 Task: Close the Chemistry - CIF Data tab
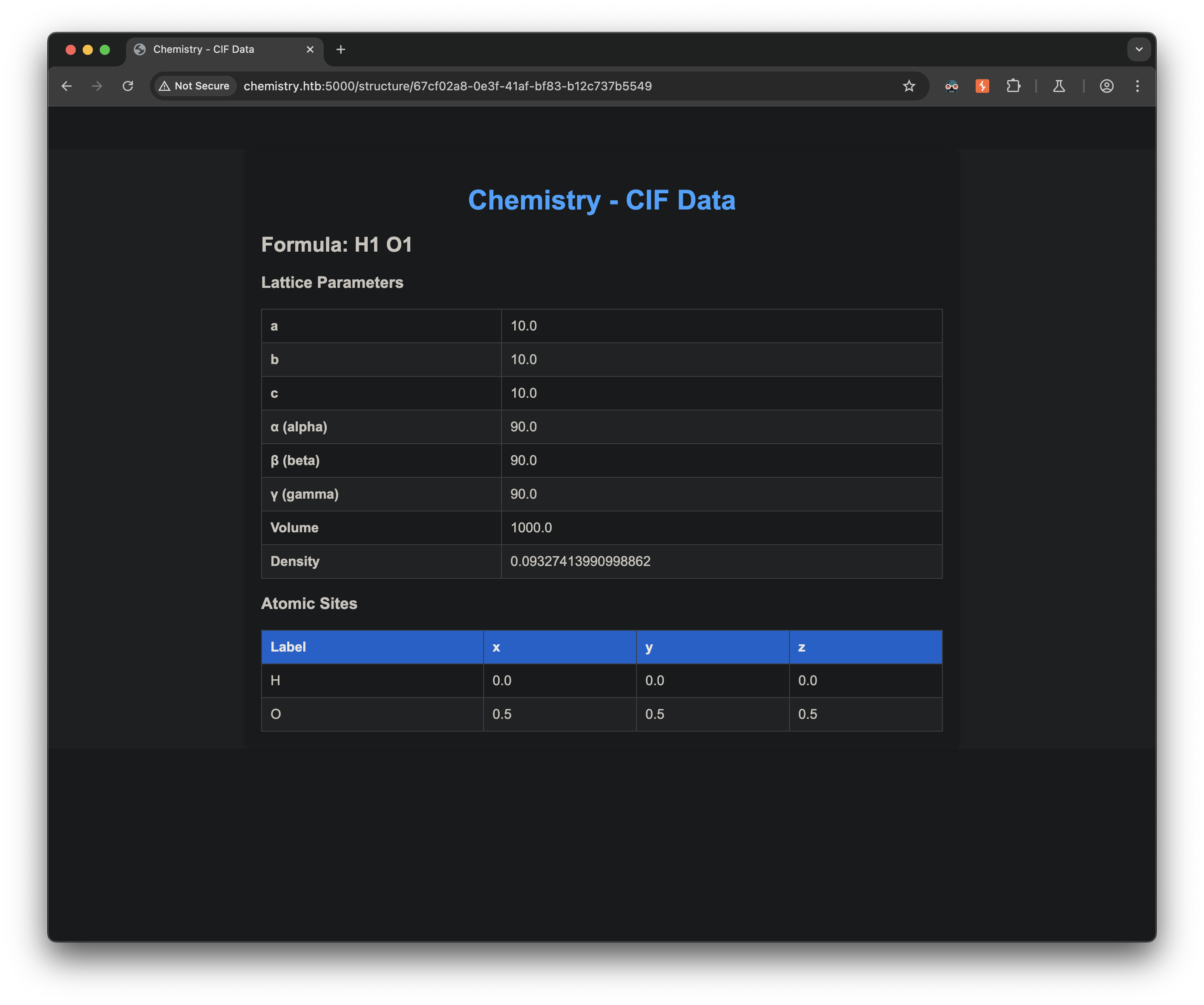click(310, 49)
